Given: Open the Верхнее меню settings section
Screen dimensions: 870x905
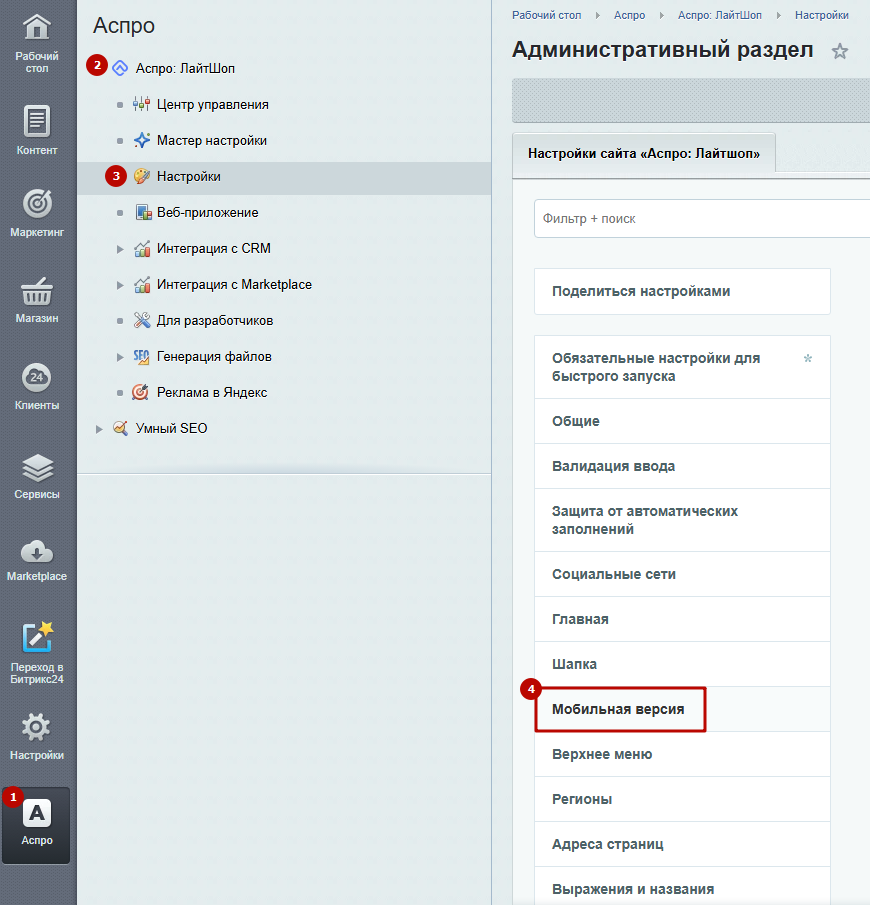Looking at the screenshot, I should [682, 754].
